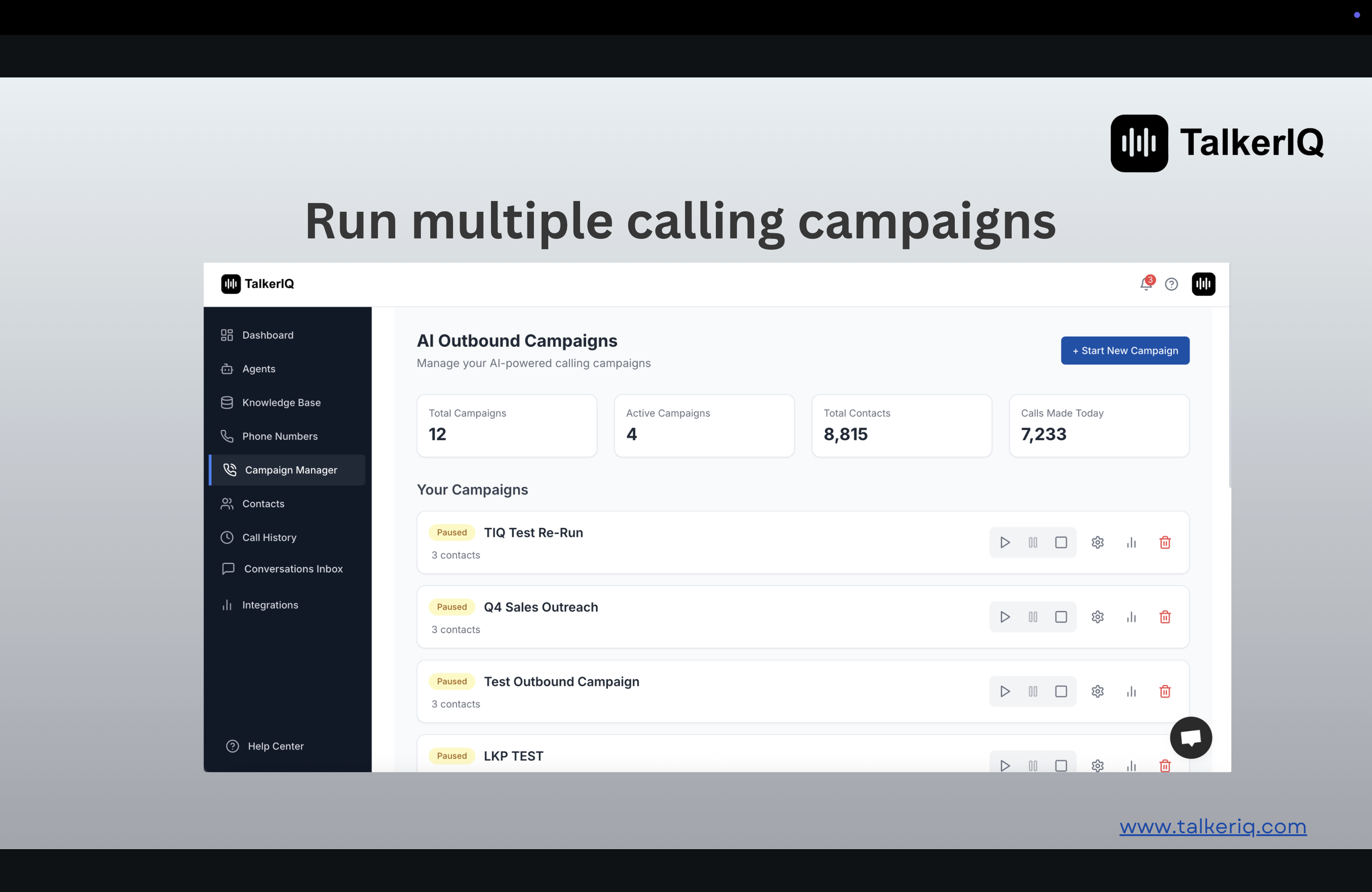
Task: Open Call History in the sidebar
Action: click(269, 537)
